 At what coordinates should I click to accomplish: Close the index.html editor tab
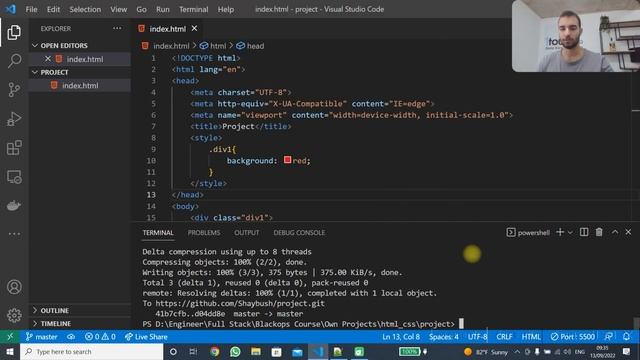(x=195, y=28)
